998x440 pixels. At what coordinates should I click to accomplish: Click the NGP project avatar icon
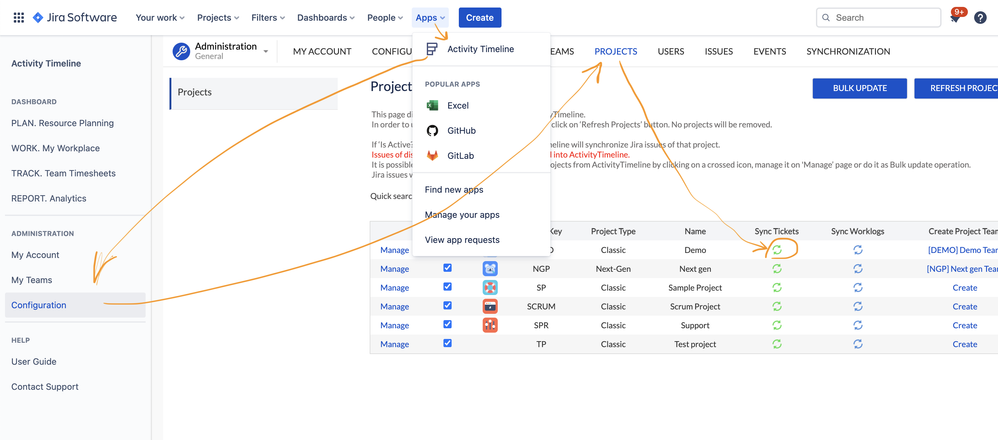point(490,269)
